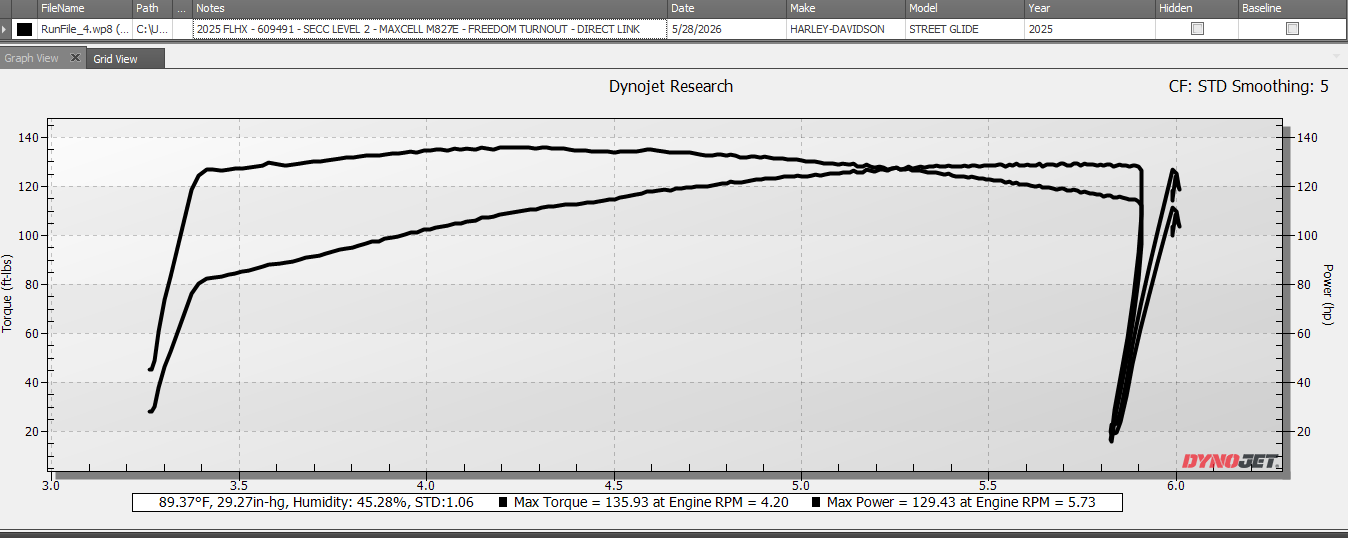
Task: Sort by the FileName column header
Action: (85, 8)
